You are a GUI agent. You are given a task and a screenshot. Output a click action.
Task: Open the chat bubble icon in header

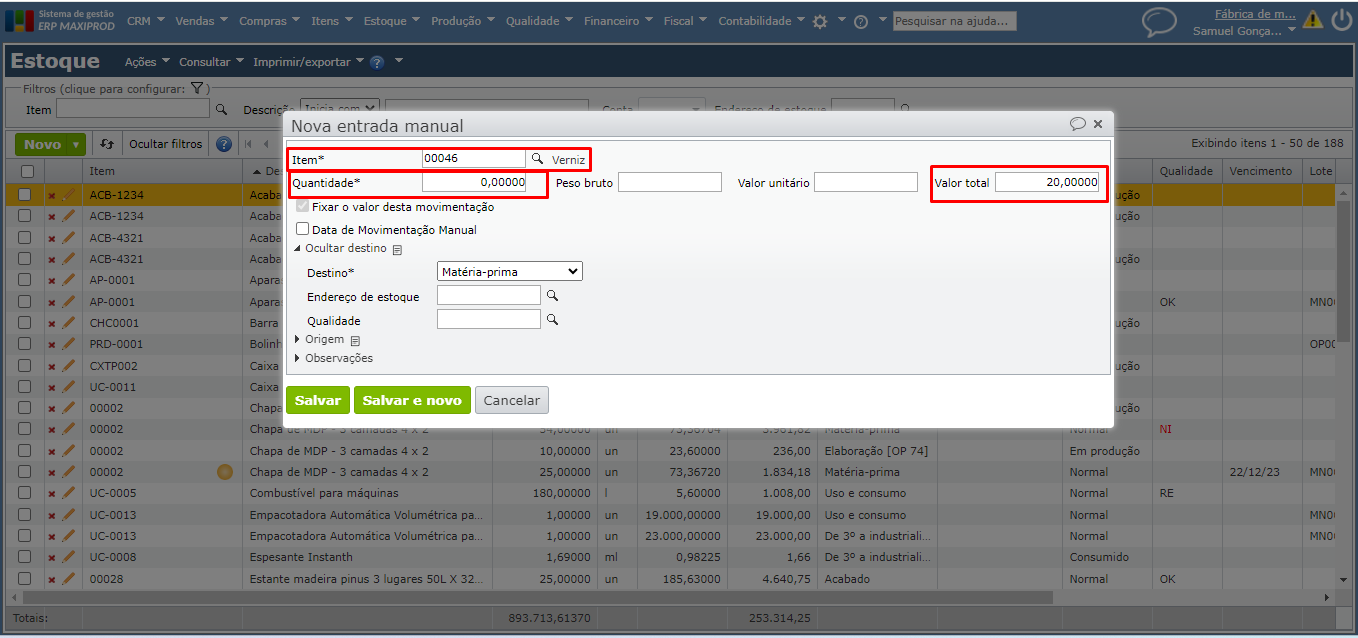tap(1159, 22)
